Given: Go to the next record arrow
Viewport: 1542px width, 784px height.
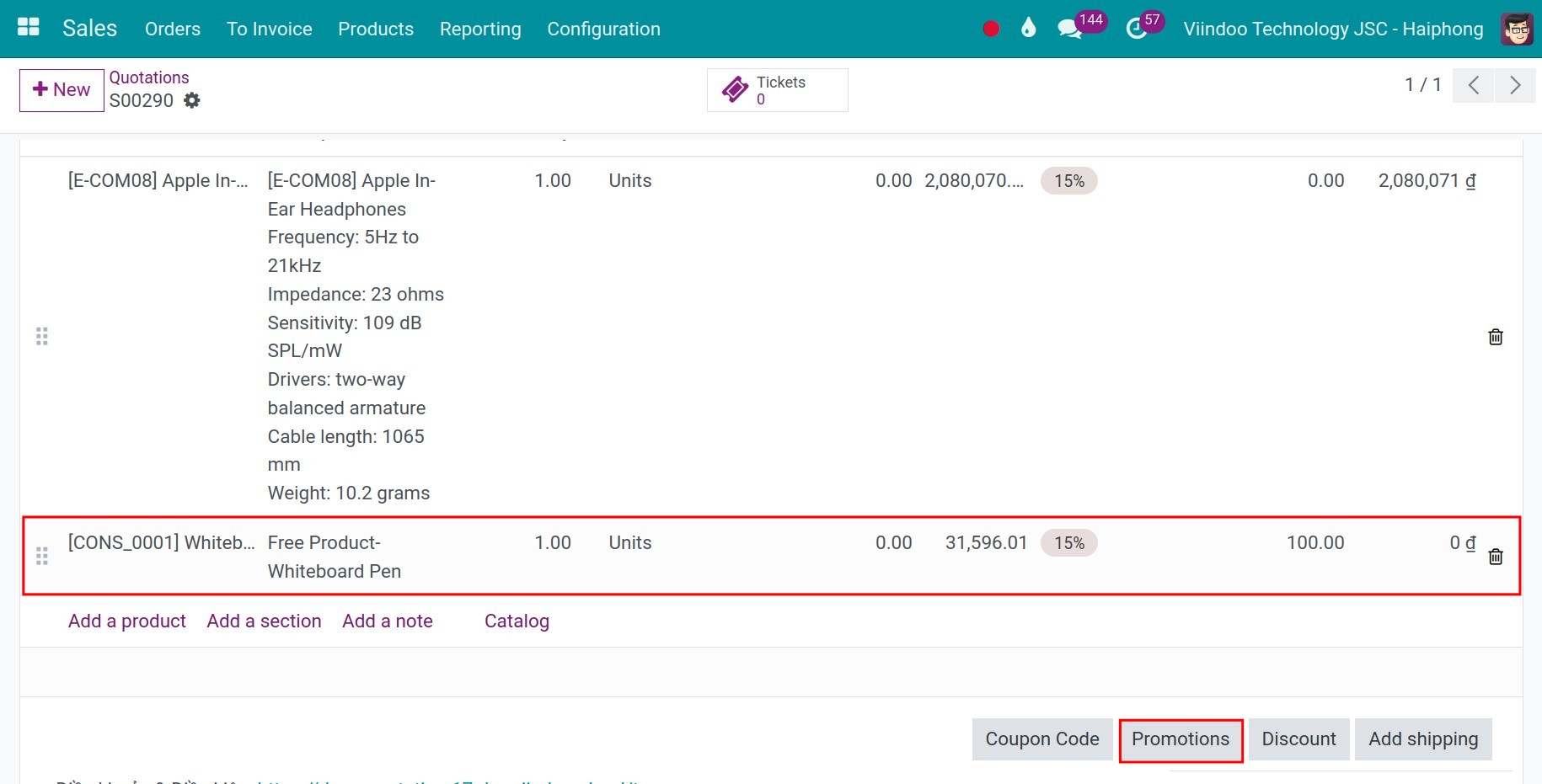Looking at the screenshot, I should pos(1515,85).
